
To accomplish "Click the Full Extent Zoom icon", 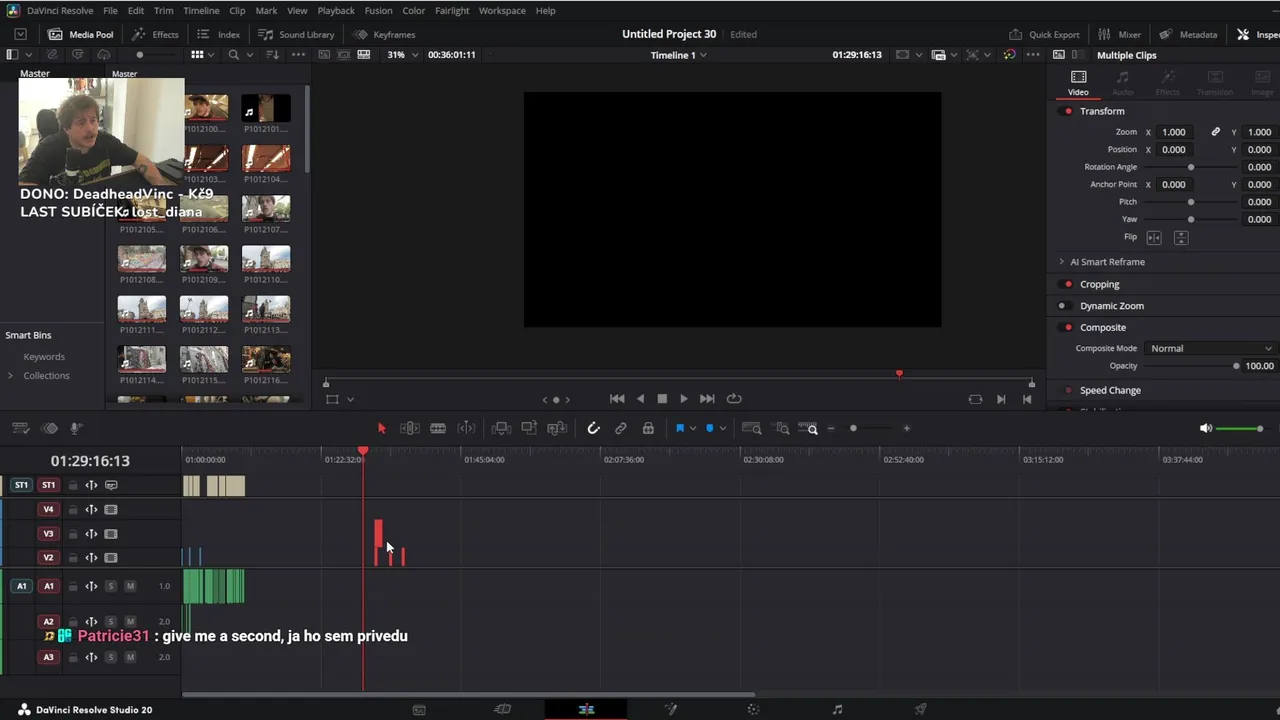I will point(752,428).
